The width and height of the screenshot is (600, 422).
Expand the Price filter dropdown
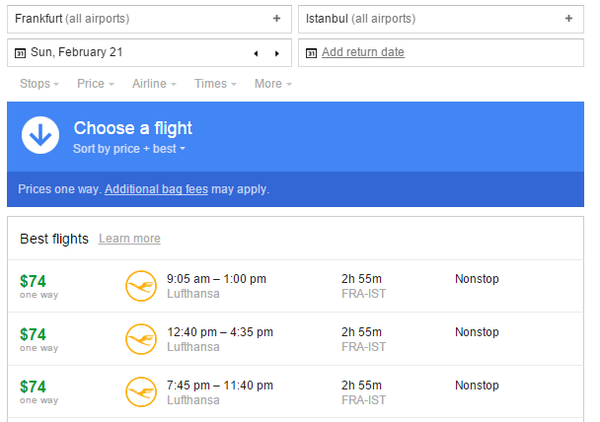pyautogui.click(x=94, y=84)
